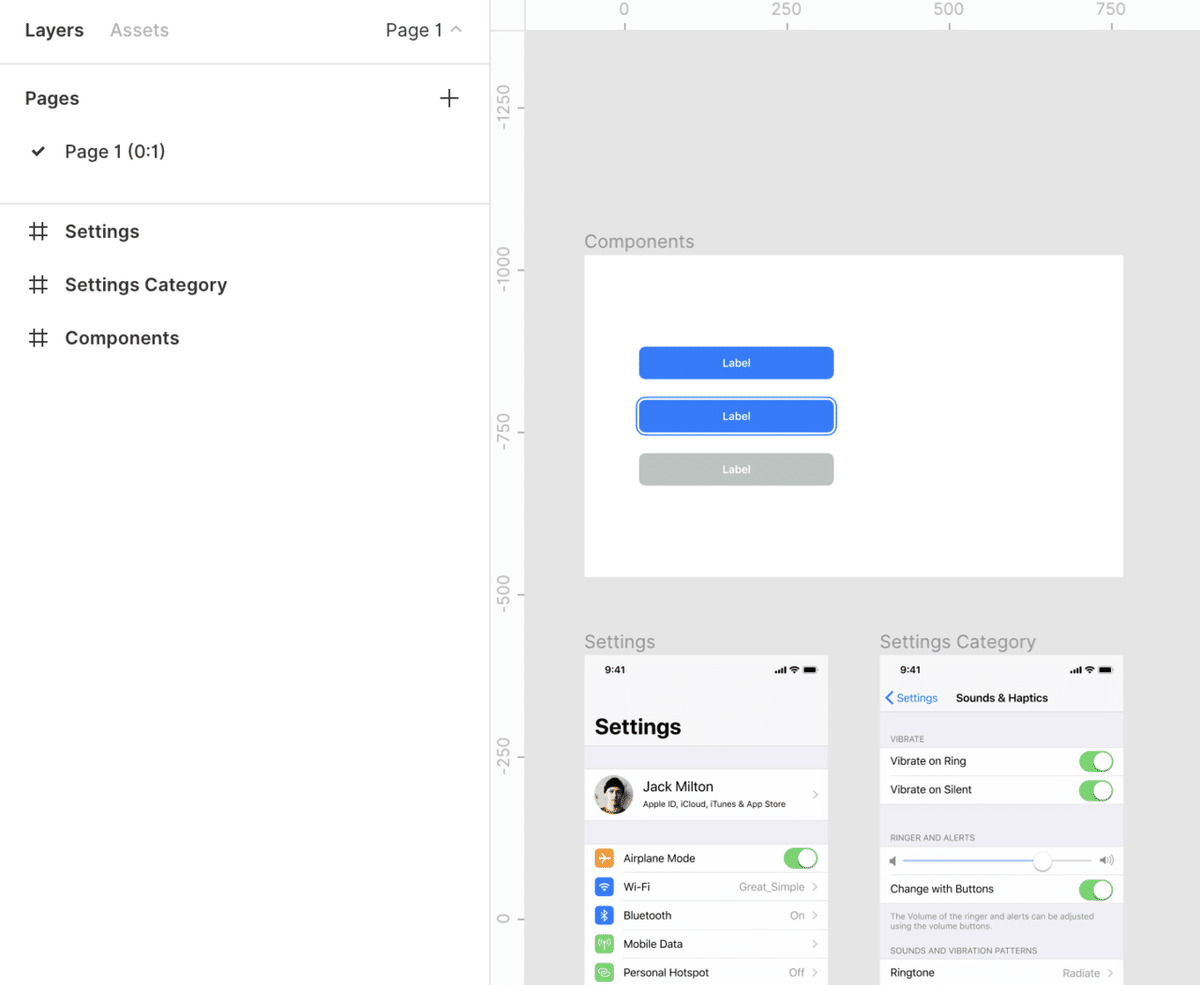Toggle Vibrate on Ring switch

tap(1096, 761)
